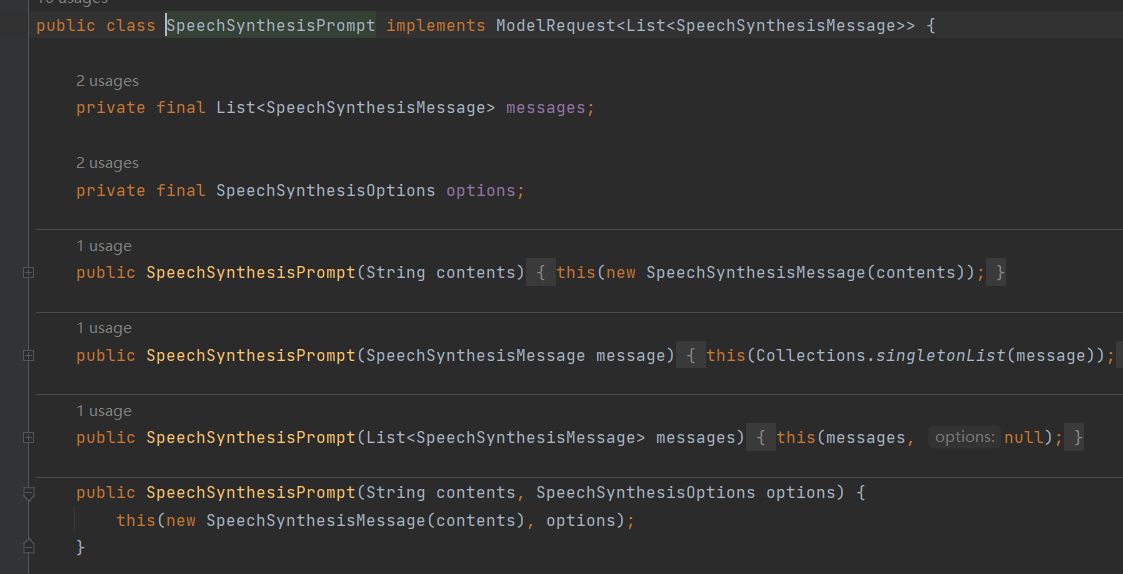Open '2 usages' hint above options field
The height and width of the screenshot is (574, 1123).
pos(107,163)
